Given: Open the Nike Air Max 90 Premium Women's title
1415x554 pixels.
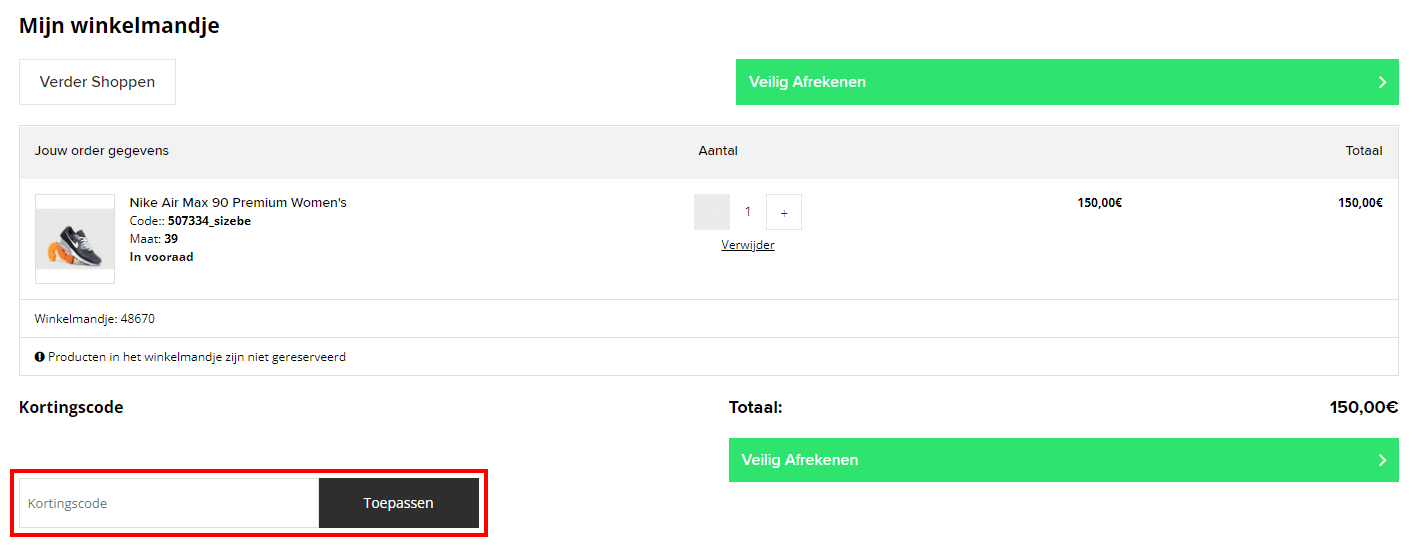Looking at the screenshot, I should point(238,203).
